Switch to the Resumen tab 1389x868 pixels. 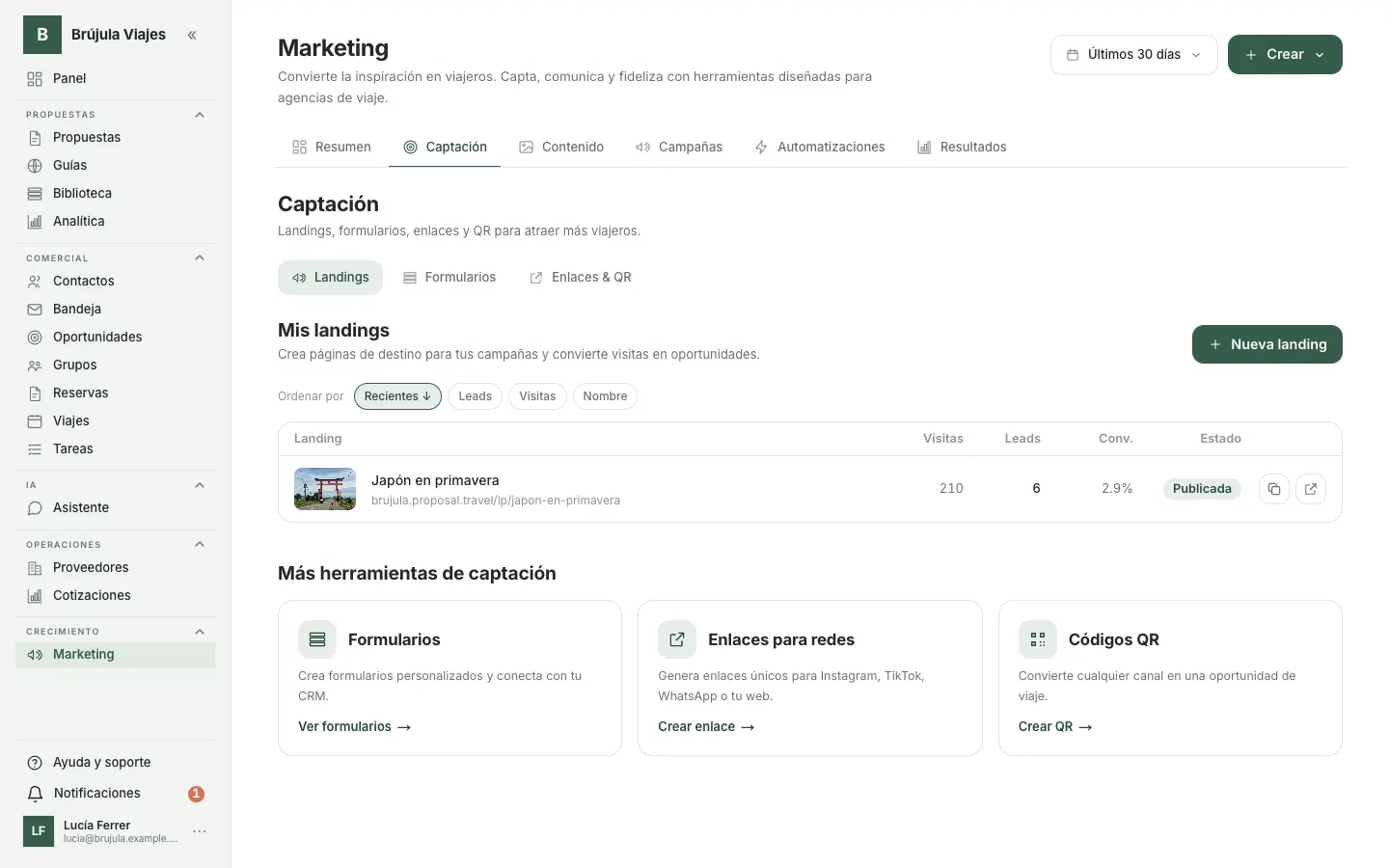coord(331,147)
